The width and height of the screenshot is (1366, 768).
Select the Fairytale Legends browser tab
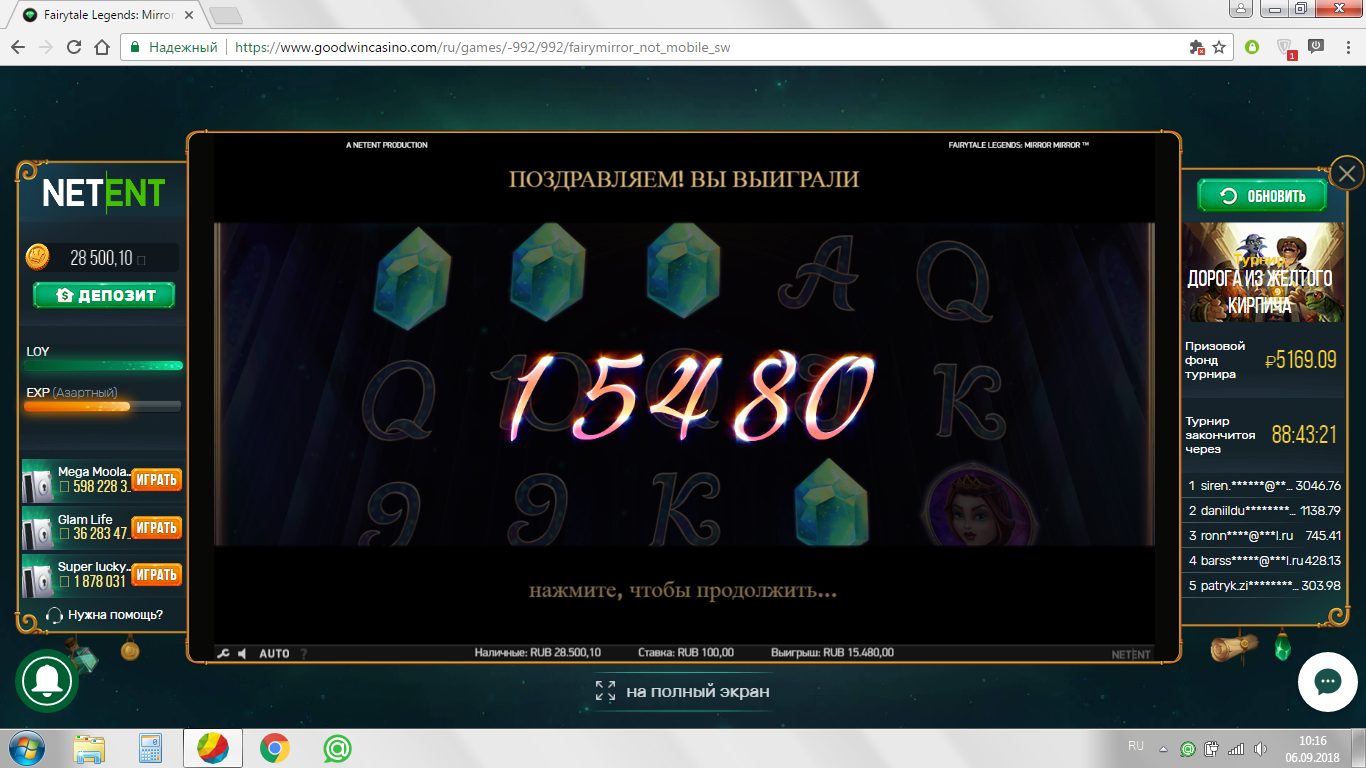point(108,15)
